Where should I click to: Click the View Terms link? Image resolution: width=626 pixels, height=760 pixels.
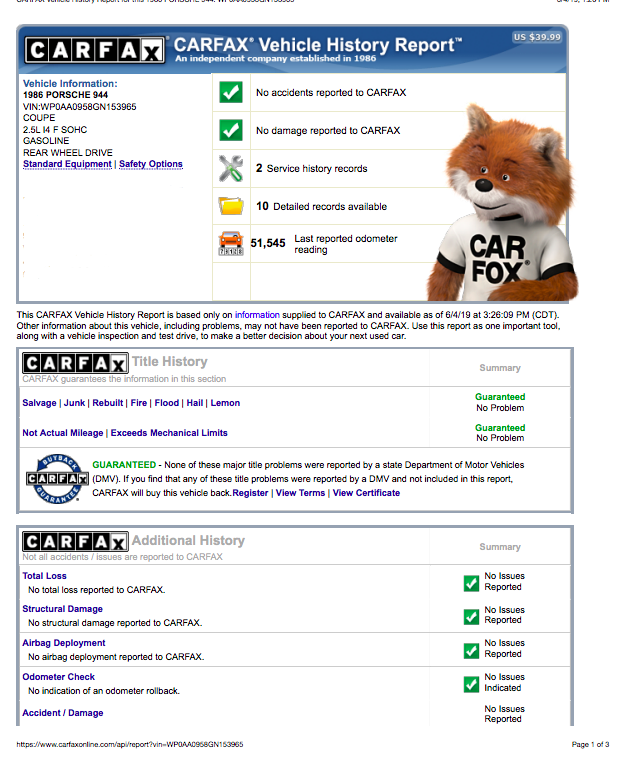(300, 493)
